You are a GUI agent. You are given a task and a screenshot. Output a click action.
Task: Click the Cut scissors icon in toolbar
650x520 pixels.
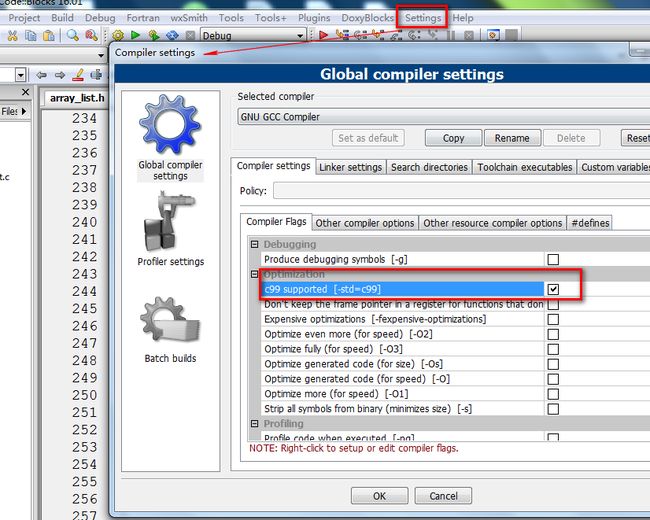[13, 36]
